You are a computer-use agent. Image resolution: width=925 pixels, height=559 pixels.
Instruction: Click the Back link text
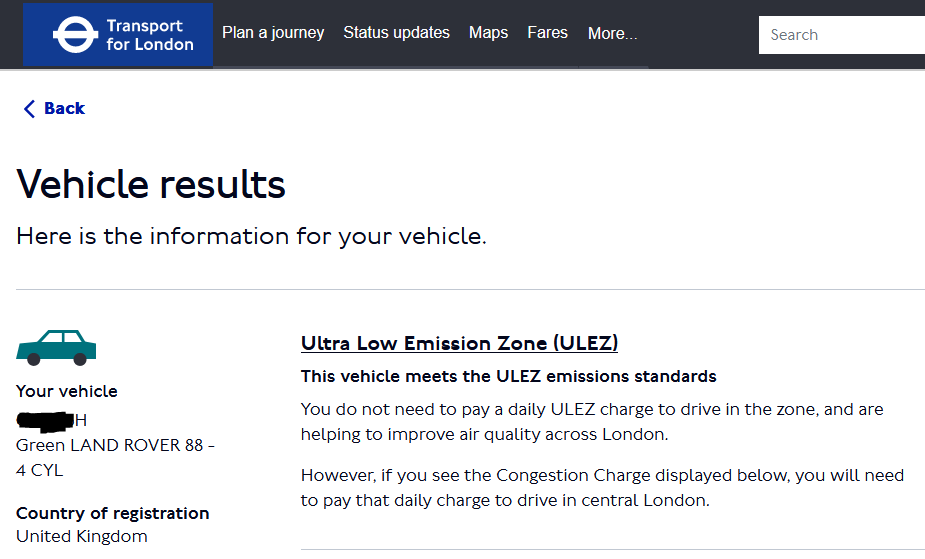64,109
